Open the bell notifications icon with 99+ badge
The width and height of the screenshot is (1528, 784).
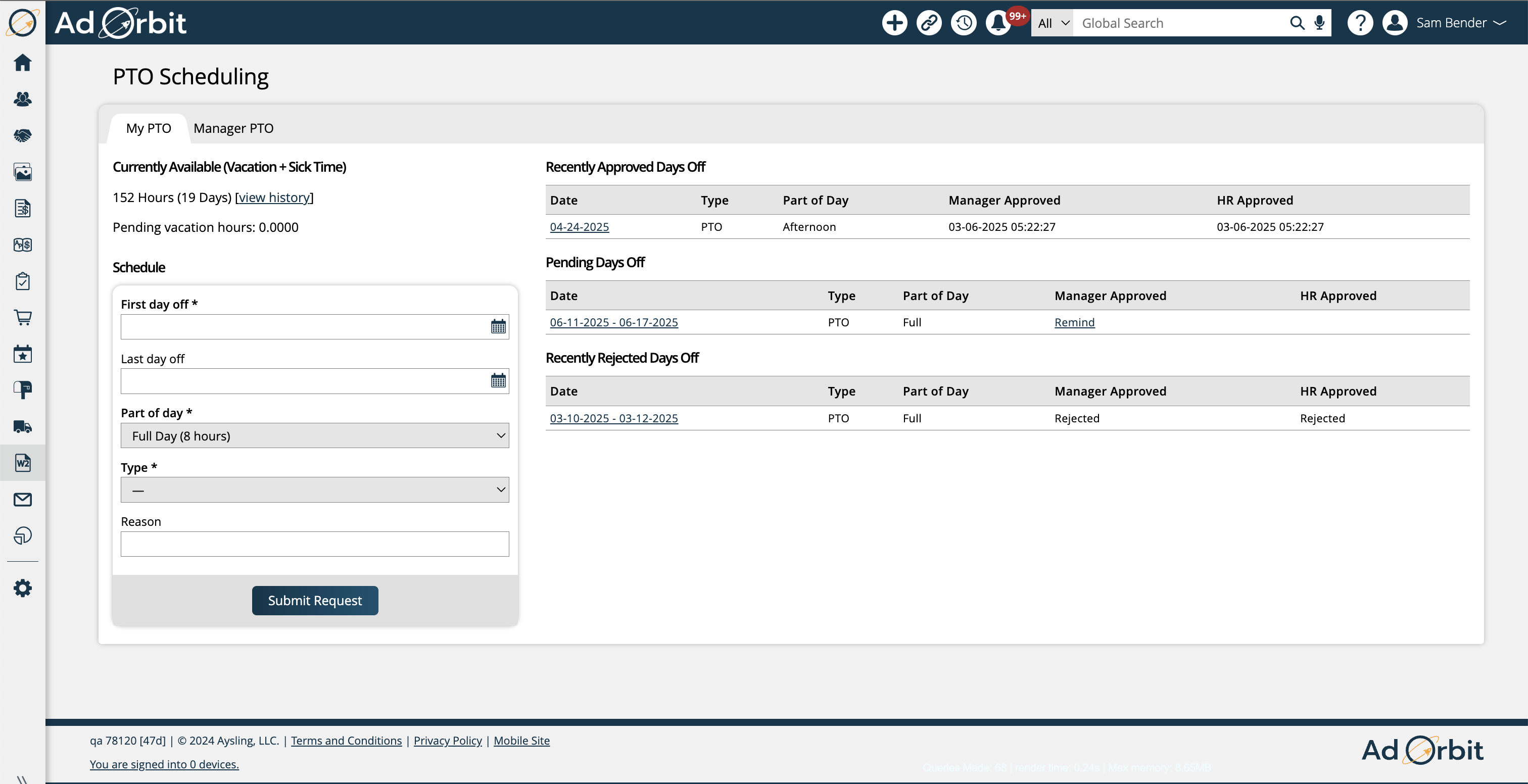pos(999,23)
